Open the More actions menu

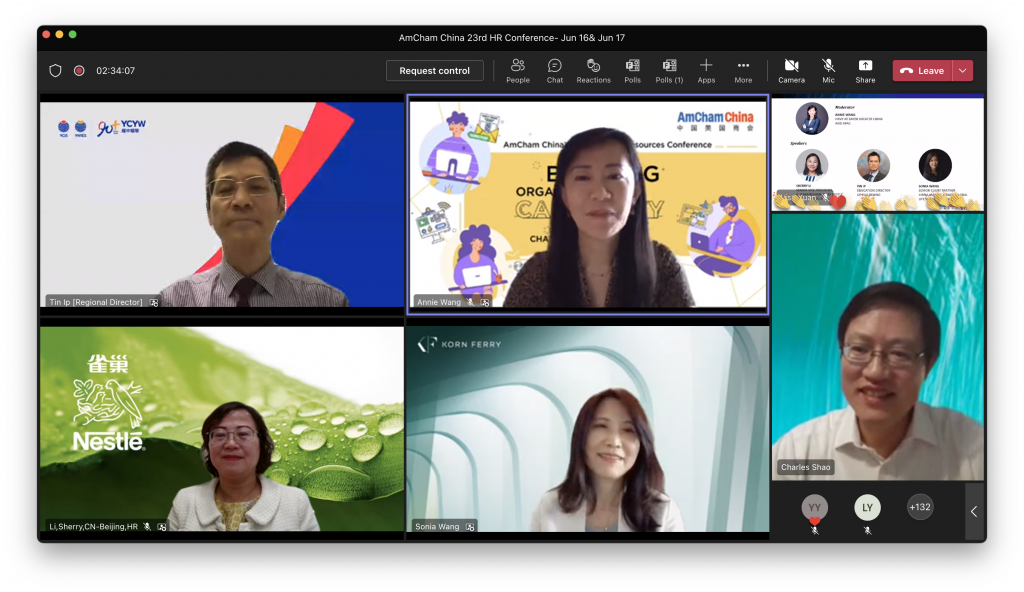(x=743, y=70)
